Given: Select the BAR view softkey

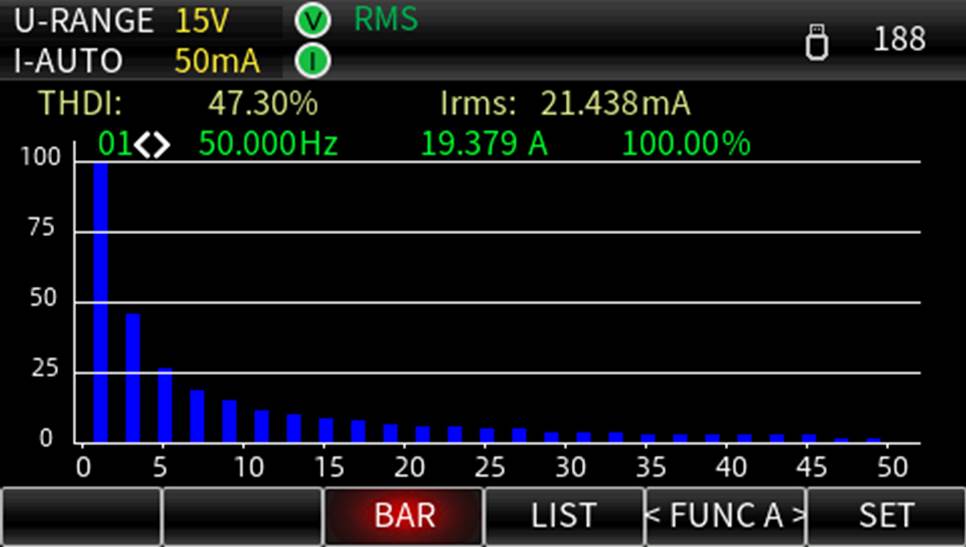Looking at the screenshot, I should pyautogui.click(x=404, y=515).
